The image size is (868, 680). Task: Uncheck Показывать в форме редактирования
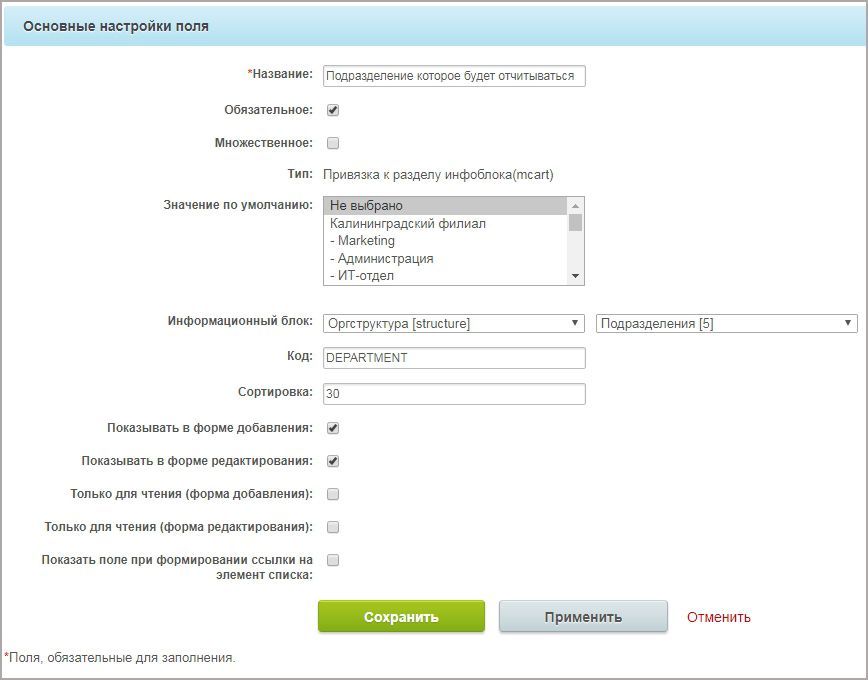point(333,461)
